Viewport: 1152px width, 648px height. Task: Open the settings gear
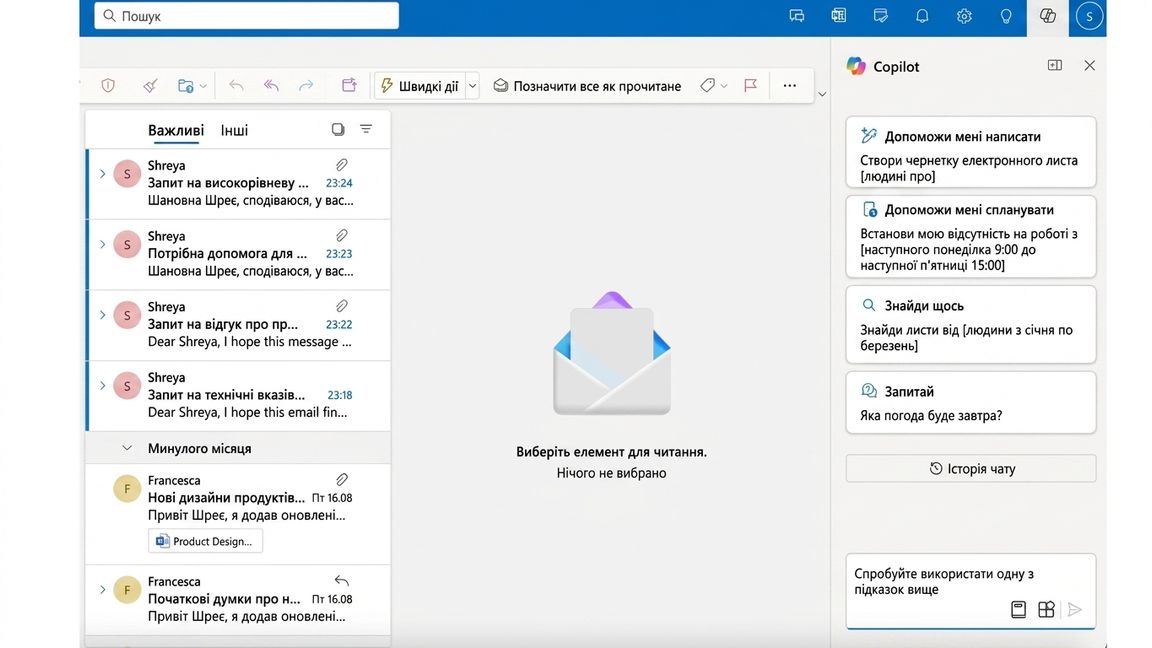pyautogui.click(x=964, y=15)
